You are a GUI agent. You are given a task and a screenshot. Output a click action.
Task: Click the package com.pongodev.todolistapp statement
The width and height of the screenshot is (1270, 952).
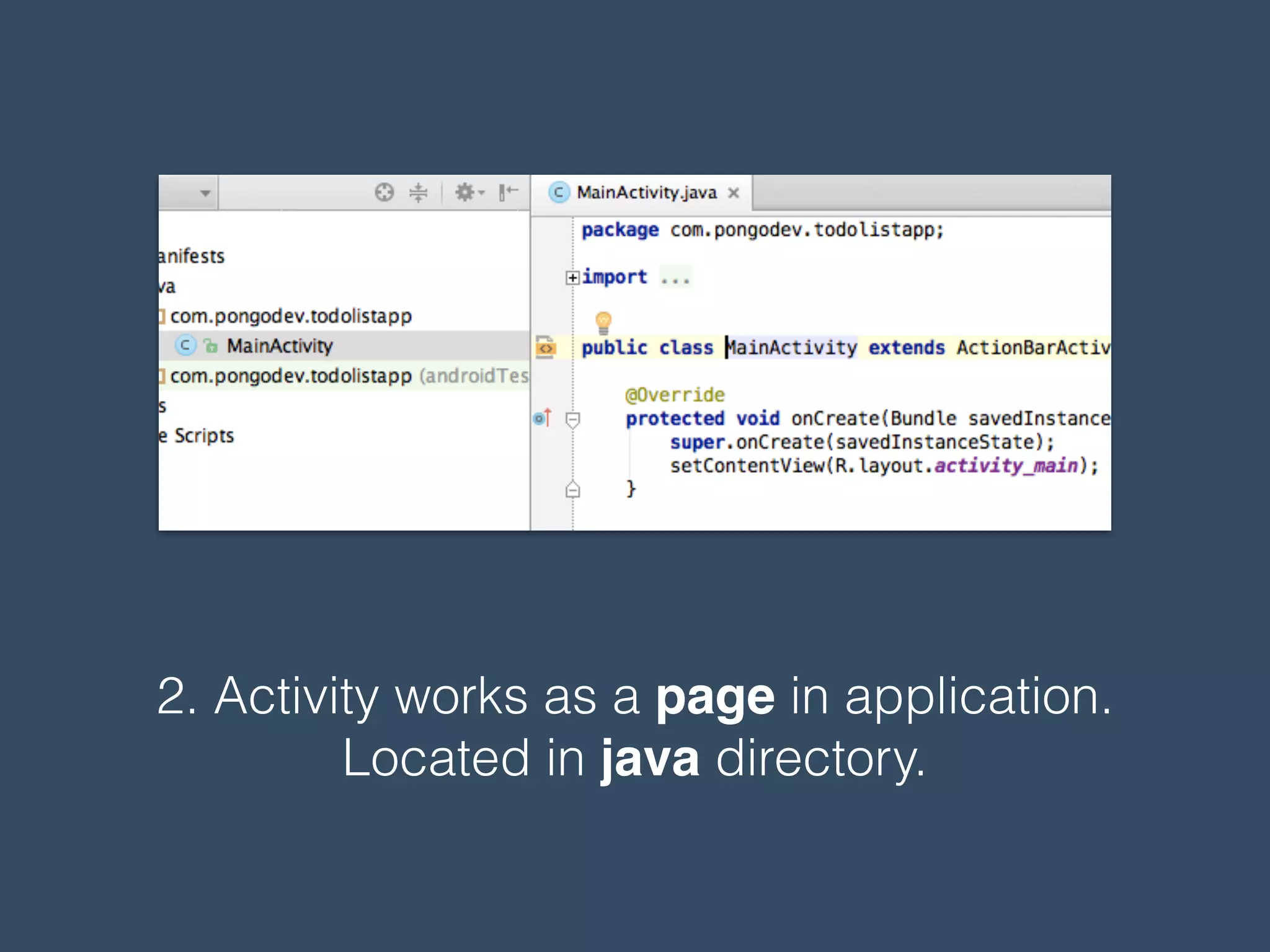click(x=763, y=230)
